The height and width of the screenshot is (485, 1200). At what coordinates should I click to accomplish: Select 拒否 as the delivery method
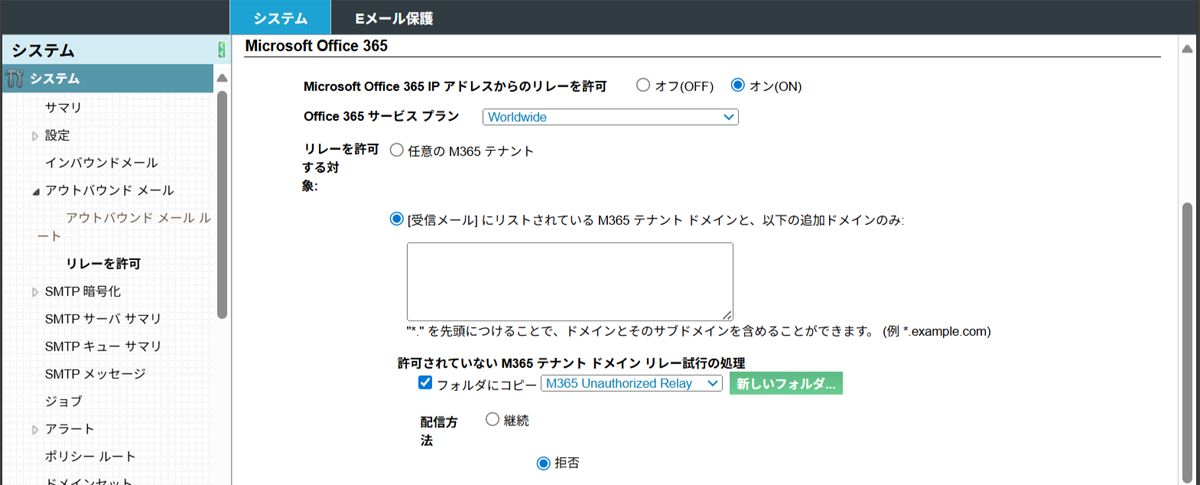coord(544,463)
